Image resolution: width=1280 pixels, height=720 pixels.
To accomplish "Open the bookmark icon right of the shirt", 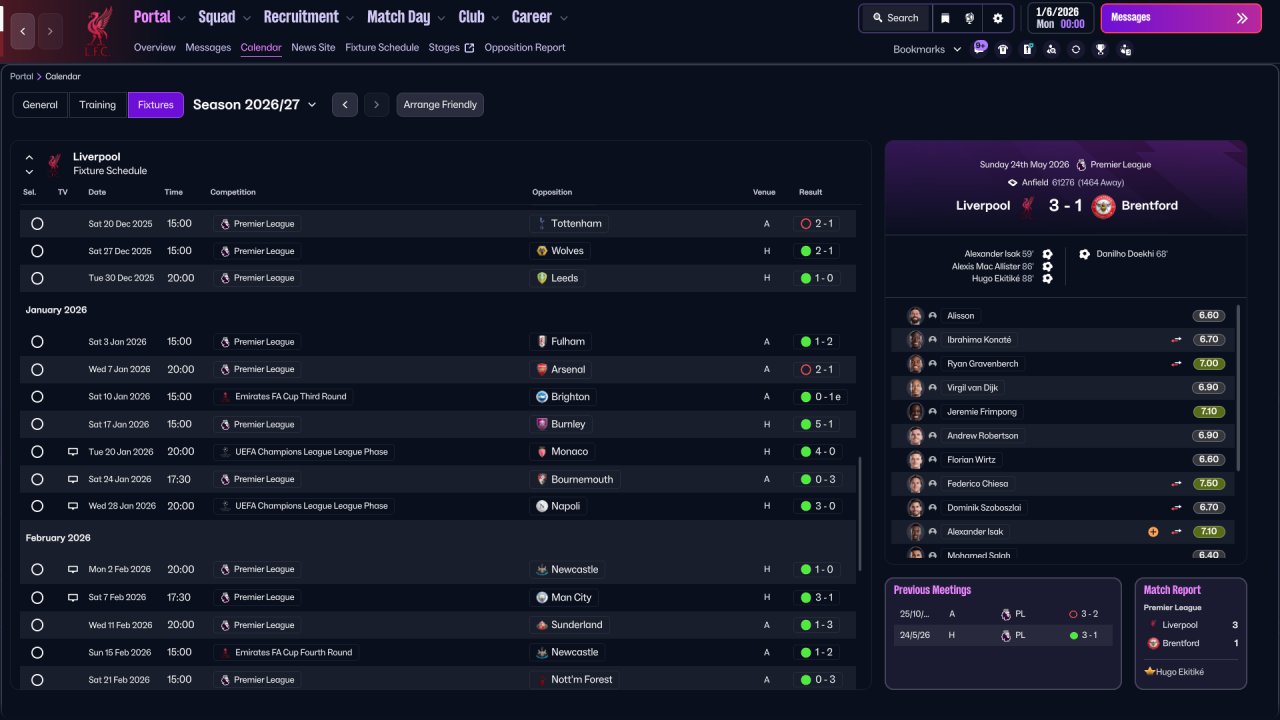I will coord(1027,49).
